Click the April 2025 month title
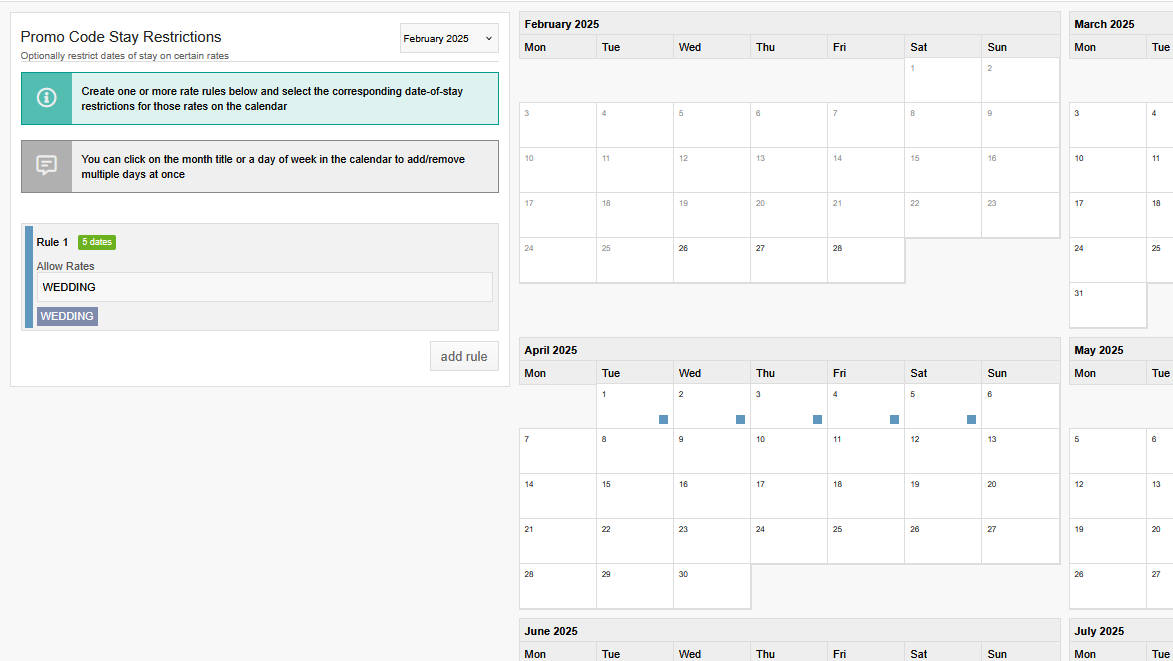This screenshot has width=1173, height=661. point(551,350)
